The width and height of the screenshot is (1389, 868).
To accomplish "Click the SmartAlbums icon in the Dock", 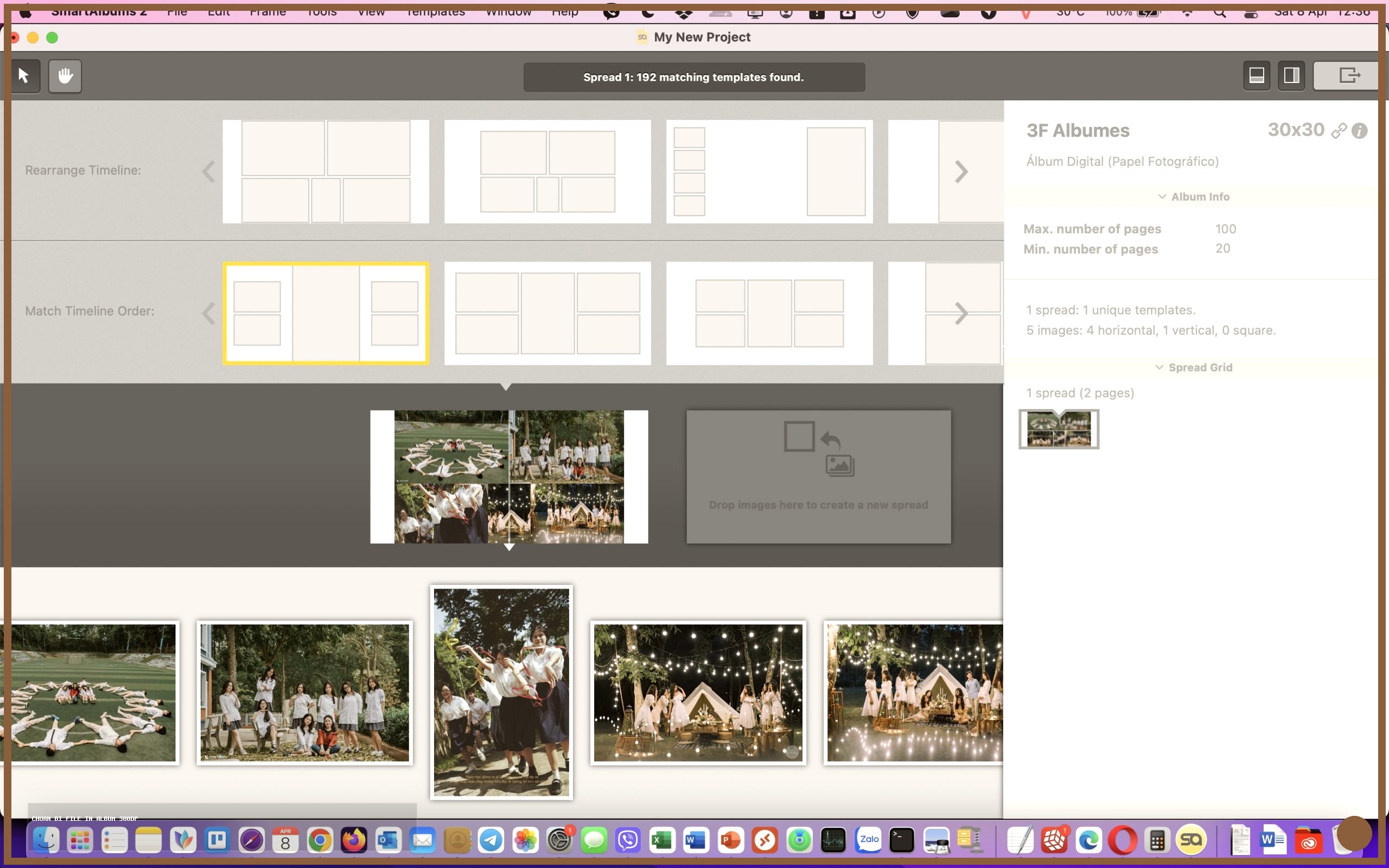I will 1192,840.
